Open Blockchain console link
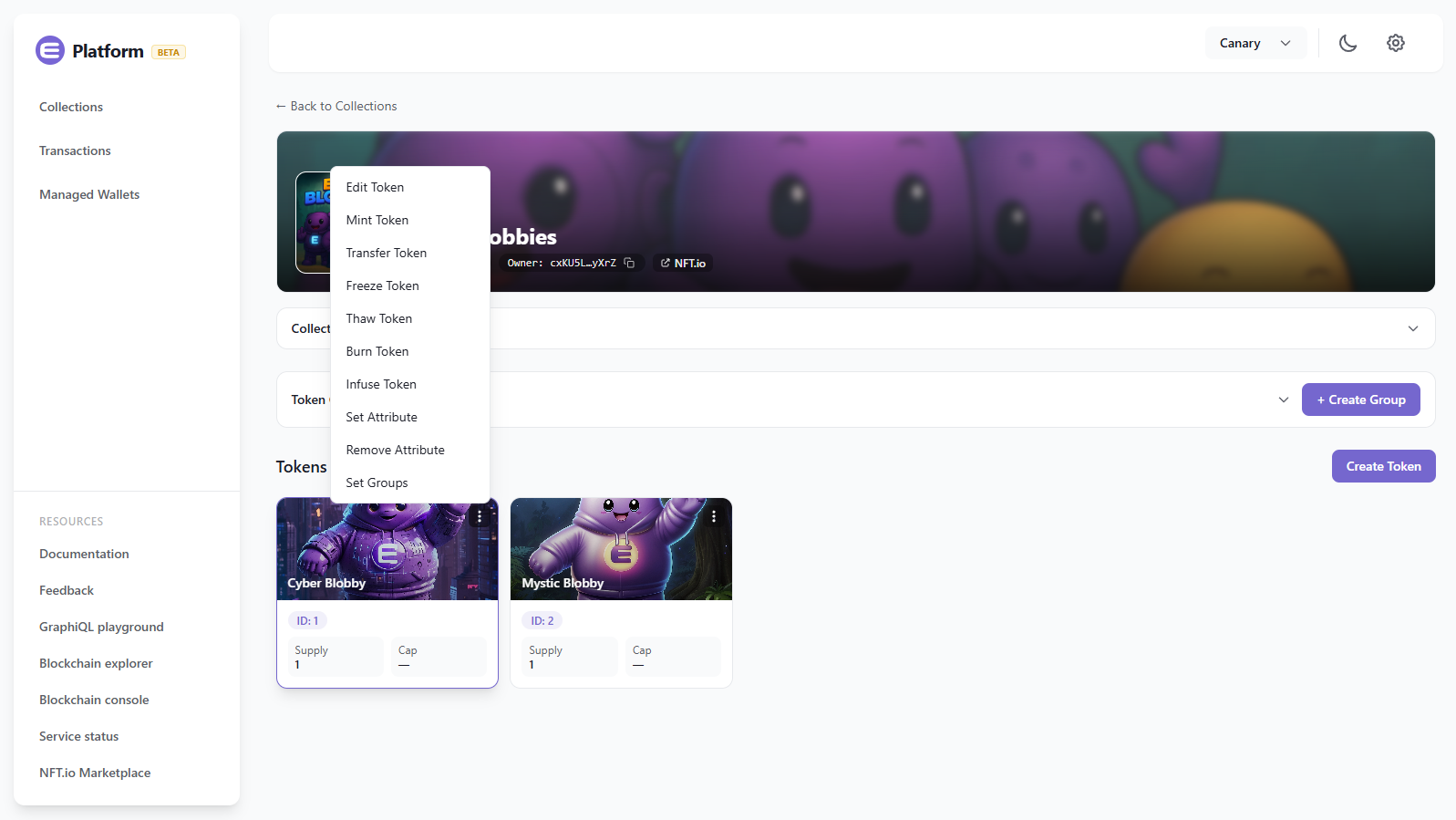 pos(94,700)
